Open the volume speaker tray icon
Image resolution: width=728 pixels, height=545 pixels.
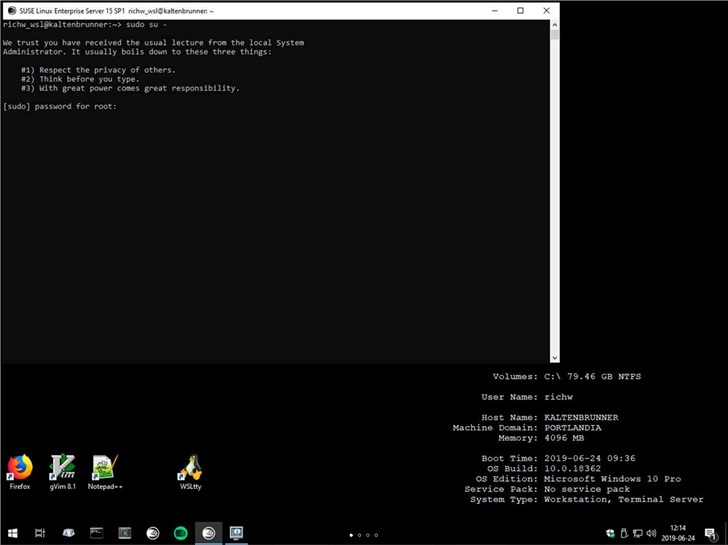[x=651, y=533]
